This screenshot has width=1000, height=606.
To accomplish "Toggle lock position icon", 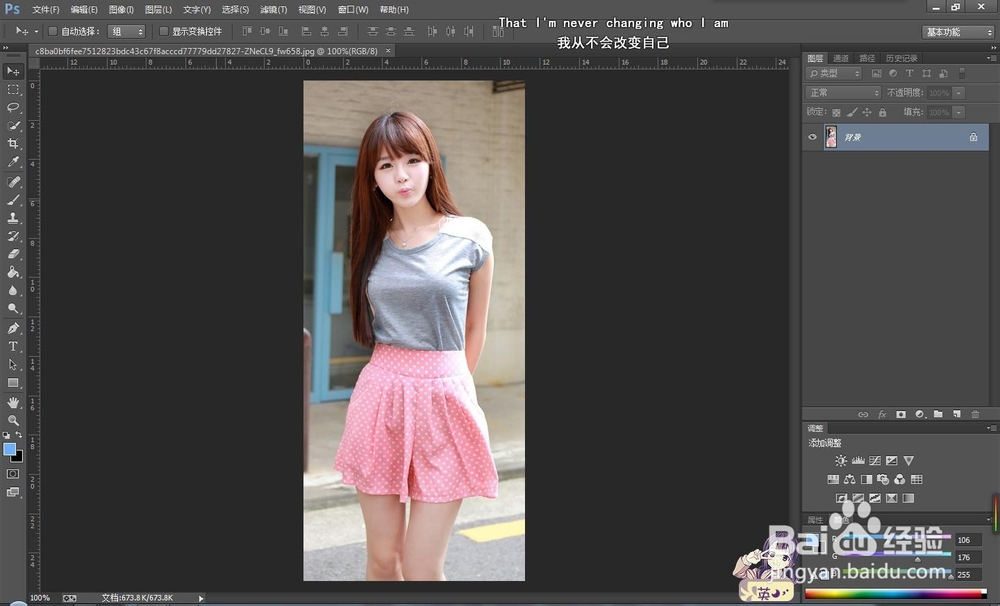I will pyautogui.click(x=867, y=112).
